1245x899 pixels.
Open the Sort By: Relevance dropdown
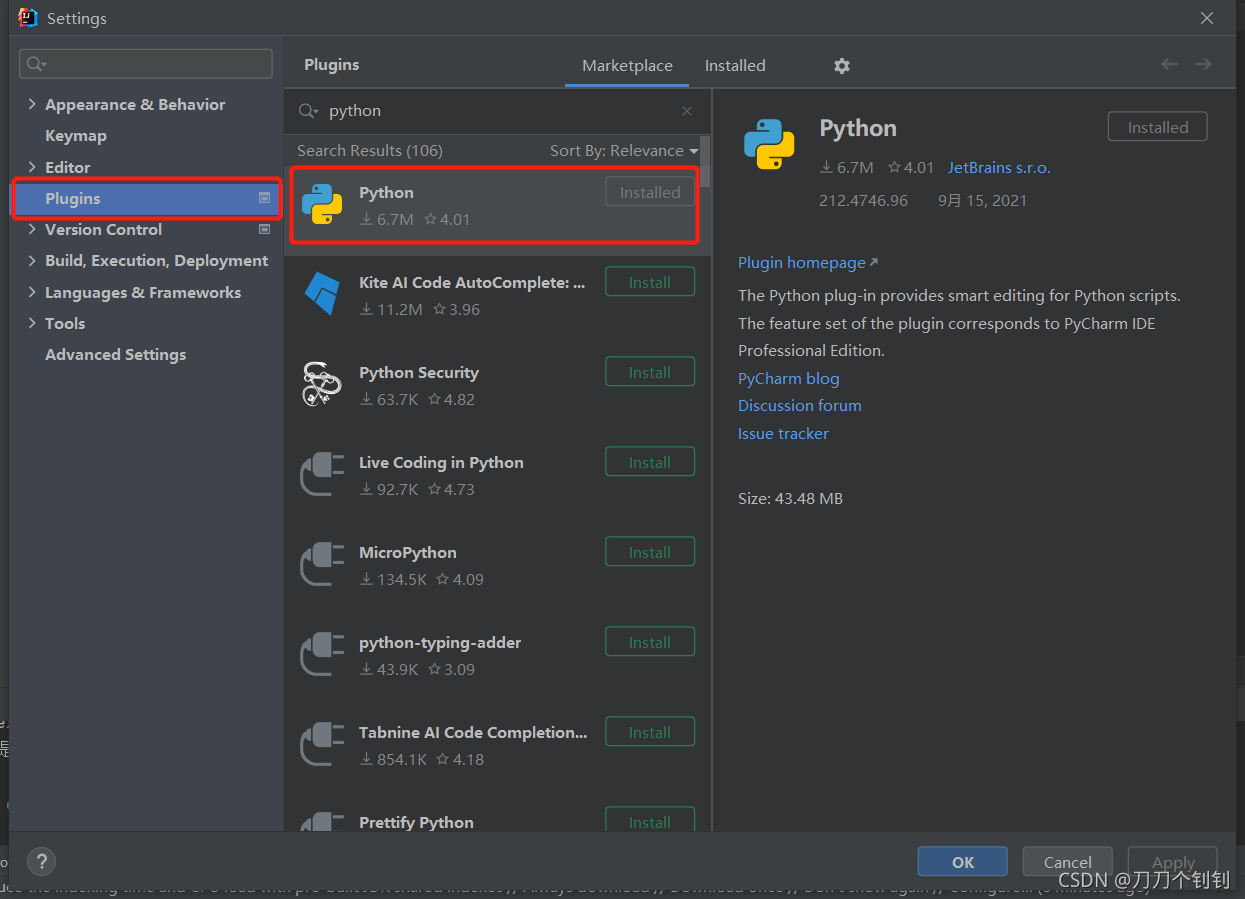624,150
